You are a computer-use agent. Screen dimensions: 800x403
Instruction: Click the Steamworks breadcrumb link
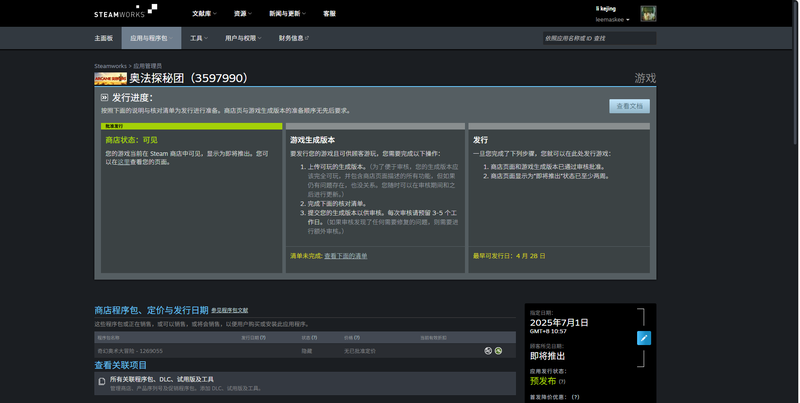(x=110, y=66)
